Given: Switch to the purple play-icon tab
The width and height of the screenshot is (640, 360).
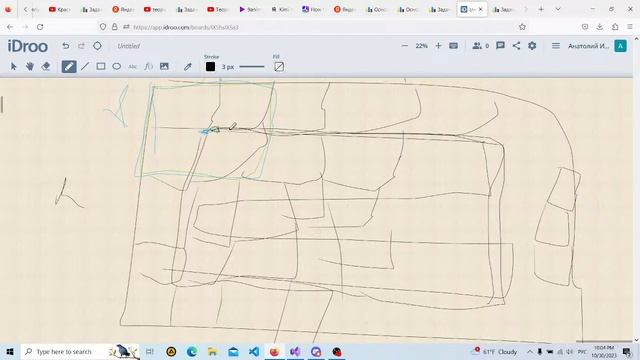Looking at the screenshot, I should (249, 9).
